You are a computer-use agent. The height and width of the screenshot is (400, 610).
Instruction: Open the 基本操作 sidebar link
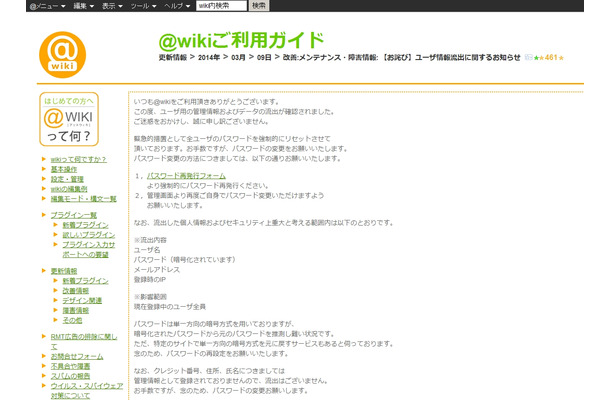64,169
